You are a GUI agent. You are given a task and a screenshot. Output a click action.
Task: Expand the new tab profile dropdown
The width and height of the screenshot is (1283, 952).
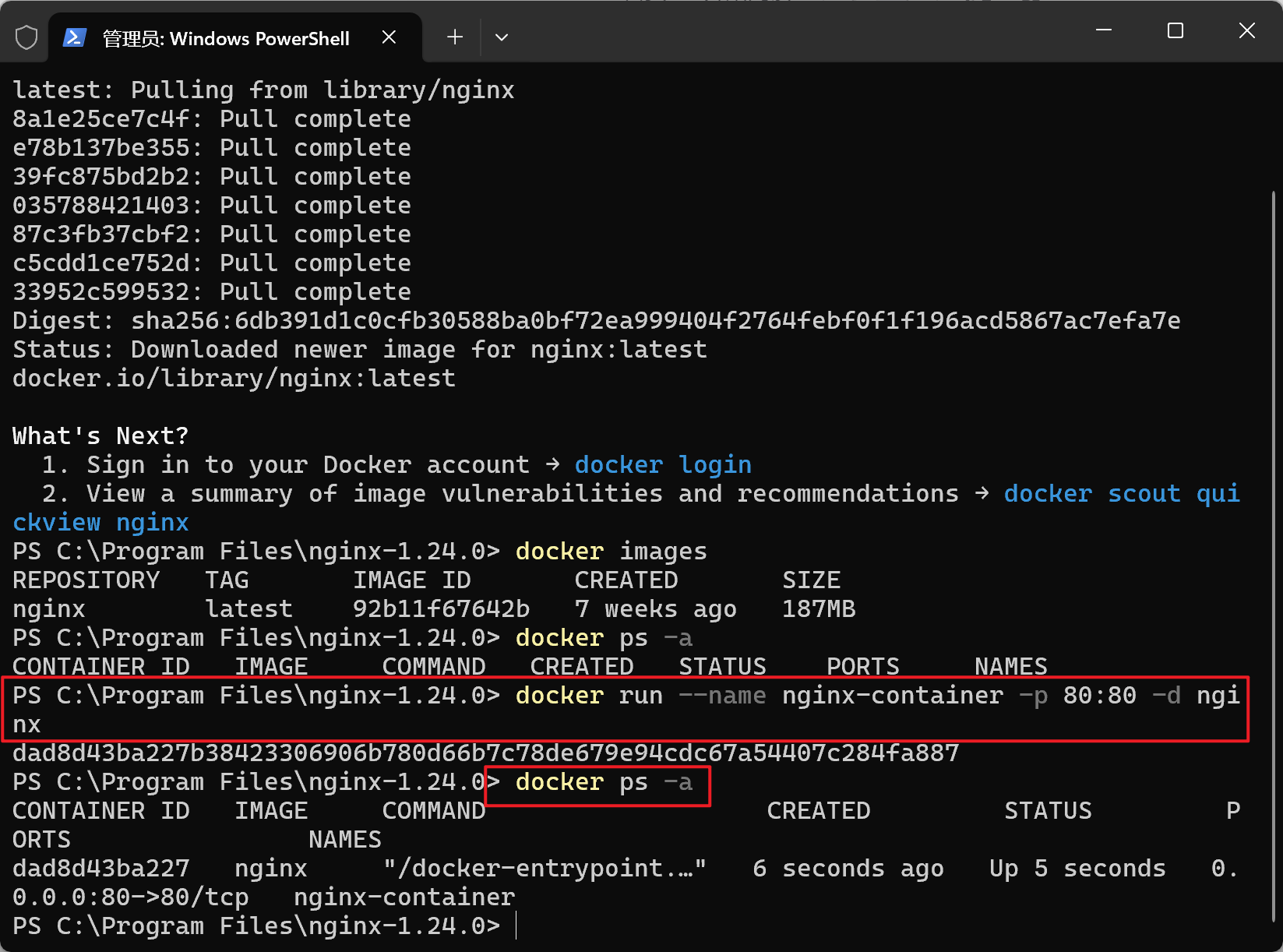tap(502, 37)
